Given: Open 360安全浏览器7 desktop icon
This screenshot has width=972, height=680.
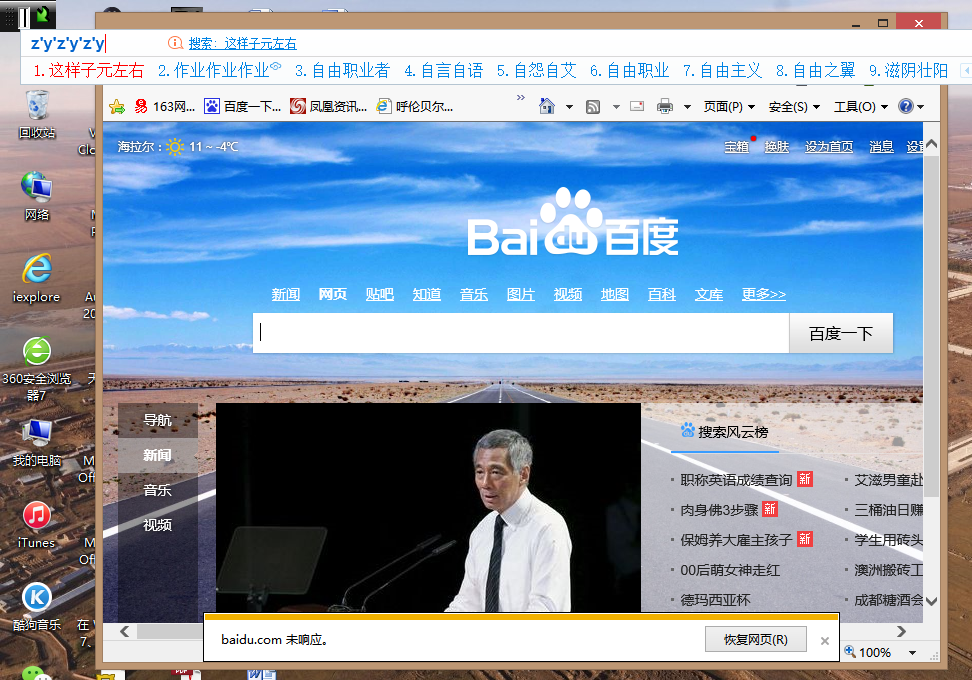Looking at the screenshot, I should pos(37,368).
